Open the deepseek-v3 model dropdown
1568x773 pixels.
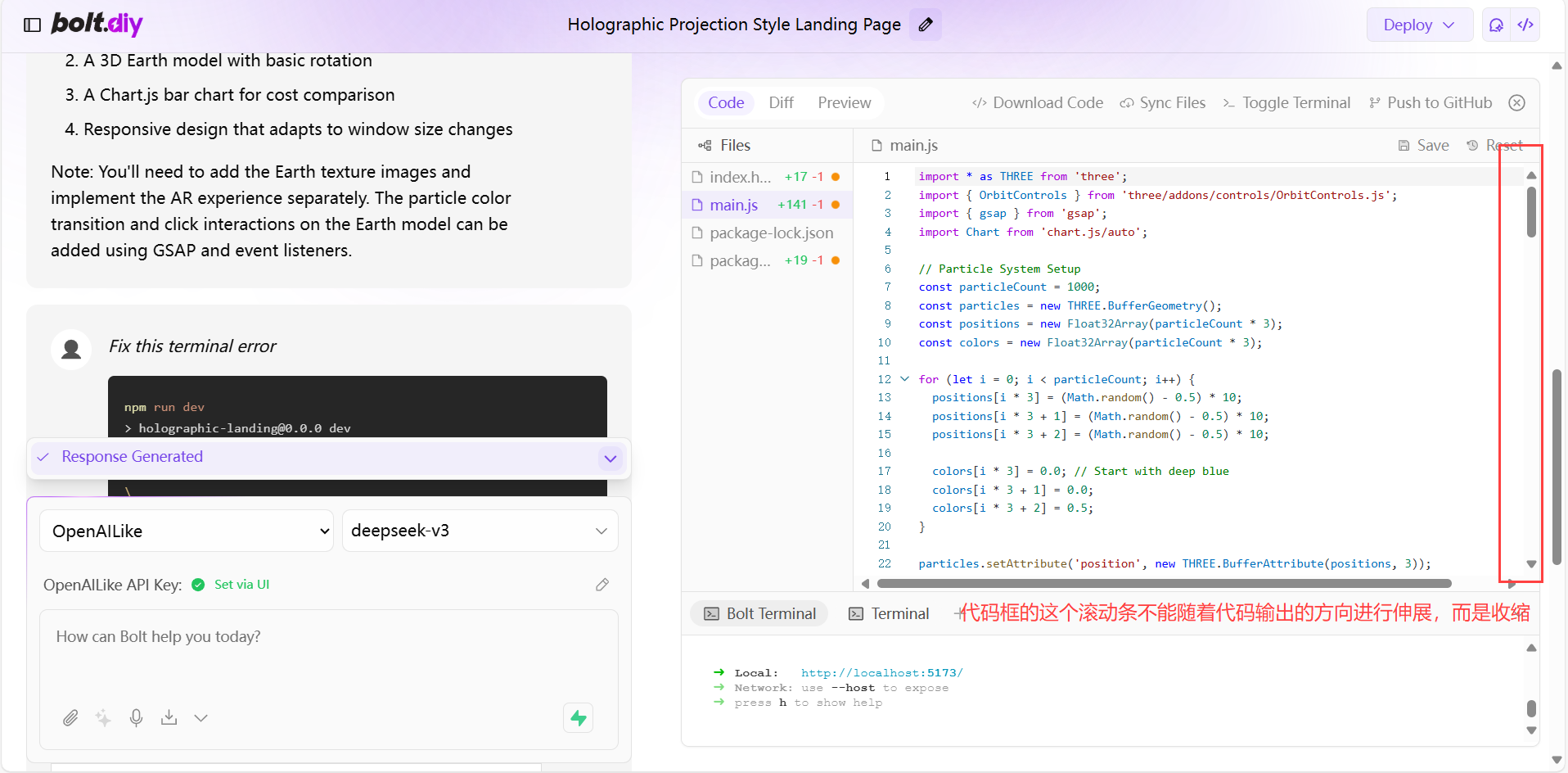pos(480,531)
